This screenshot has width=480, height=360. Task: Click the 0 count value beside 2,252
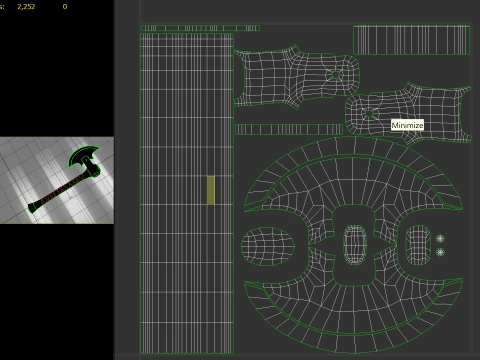[x=65, y=6]
